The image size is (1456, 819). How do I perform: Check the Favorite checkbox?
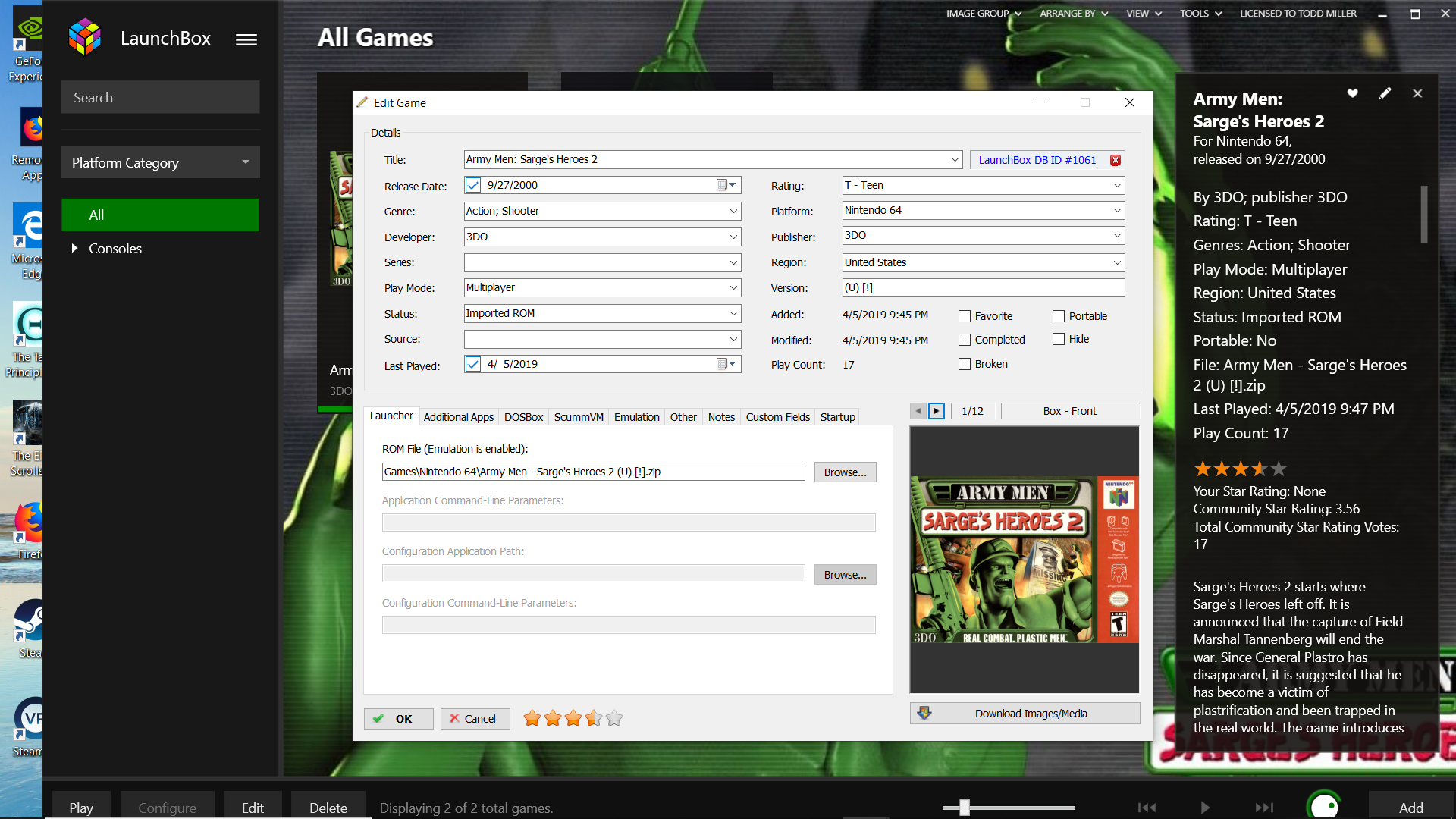coord(965,316)
